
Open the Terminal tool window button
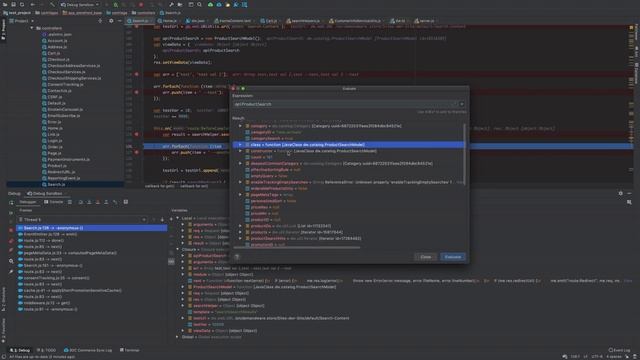coord(129,350)
